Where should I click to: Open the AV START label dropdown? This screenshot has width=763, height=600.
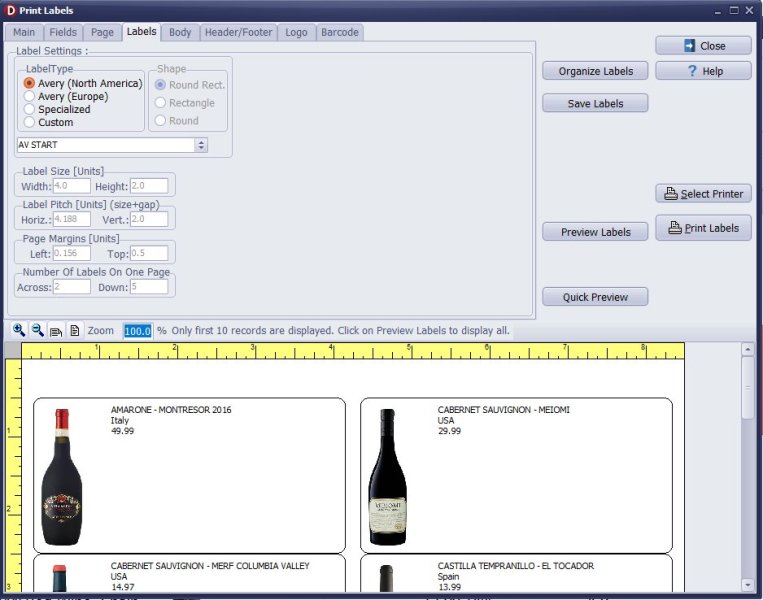pos(201,145)
